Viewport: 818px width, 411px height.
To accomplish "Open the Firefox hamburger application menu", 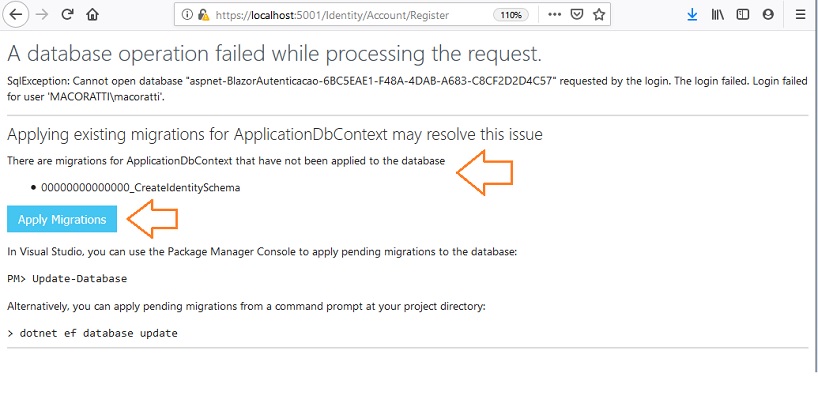I will tap(800, 15).
